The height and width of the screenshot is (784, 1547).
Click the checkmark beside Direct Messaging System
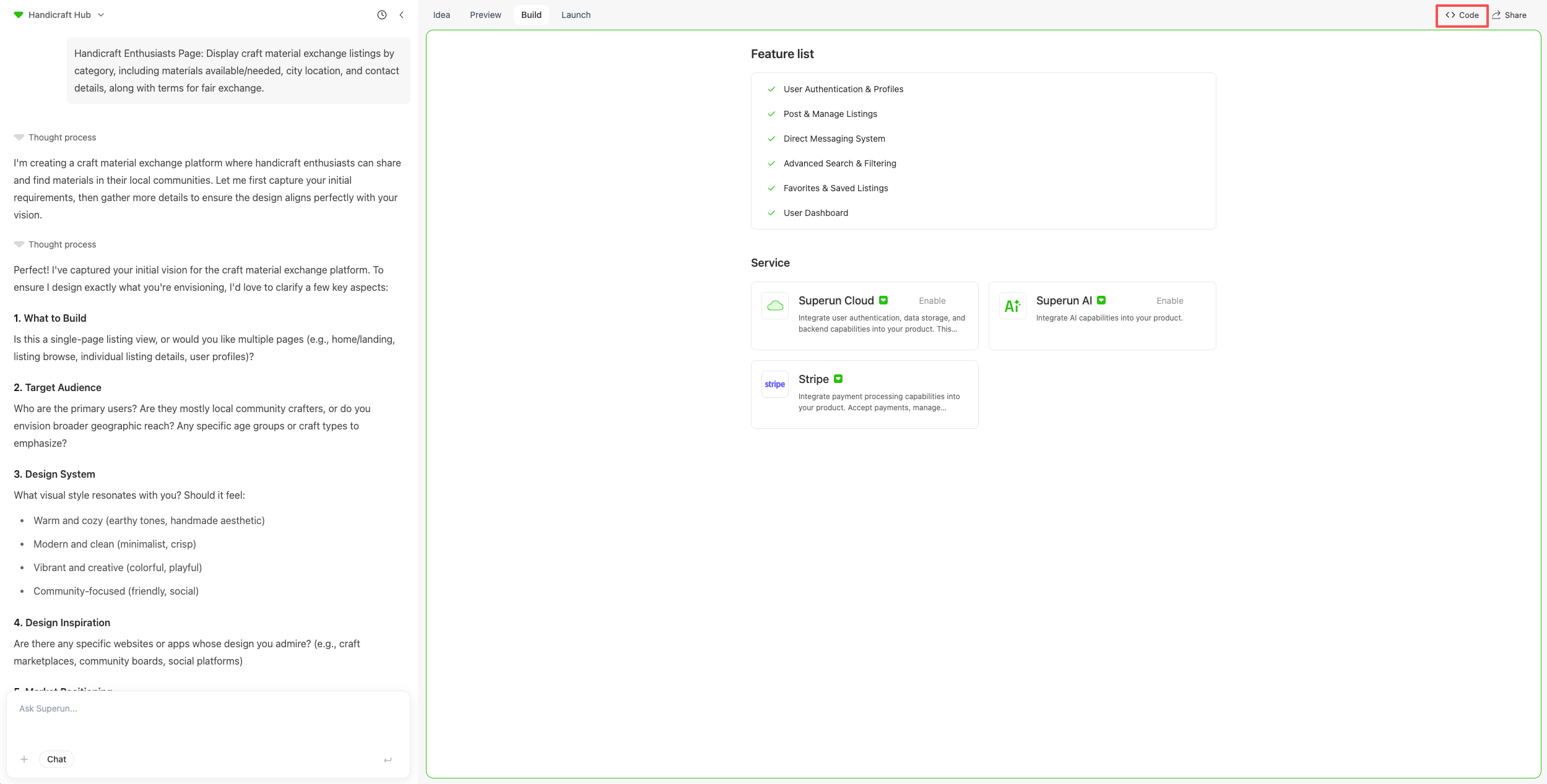click(x=771, y=139)
